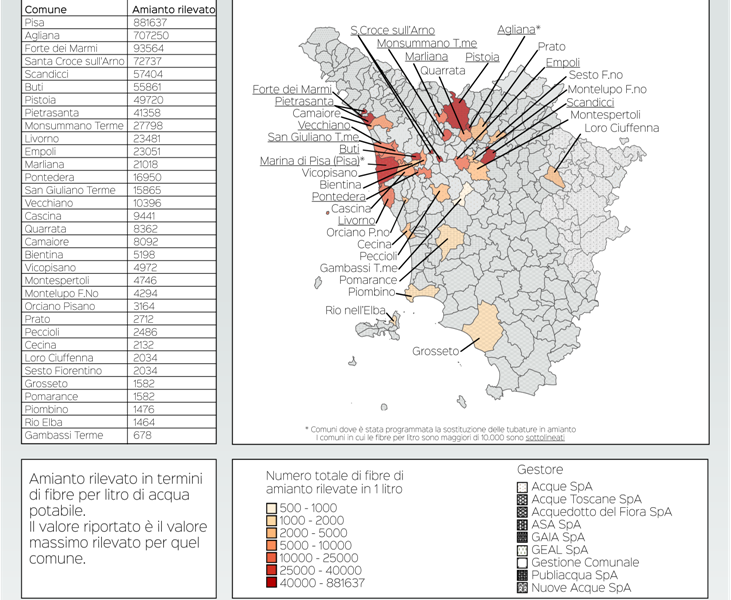Click the Acque Toscane SpA pattern icon

pos(521,499)
